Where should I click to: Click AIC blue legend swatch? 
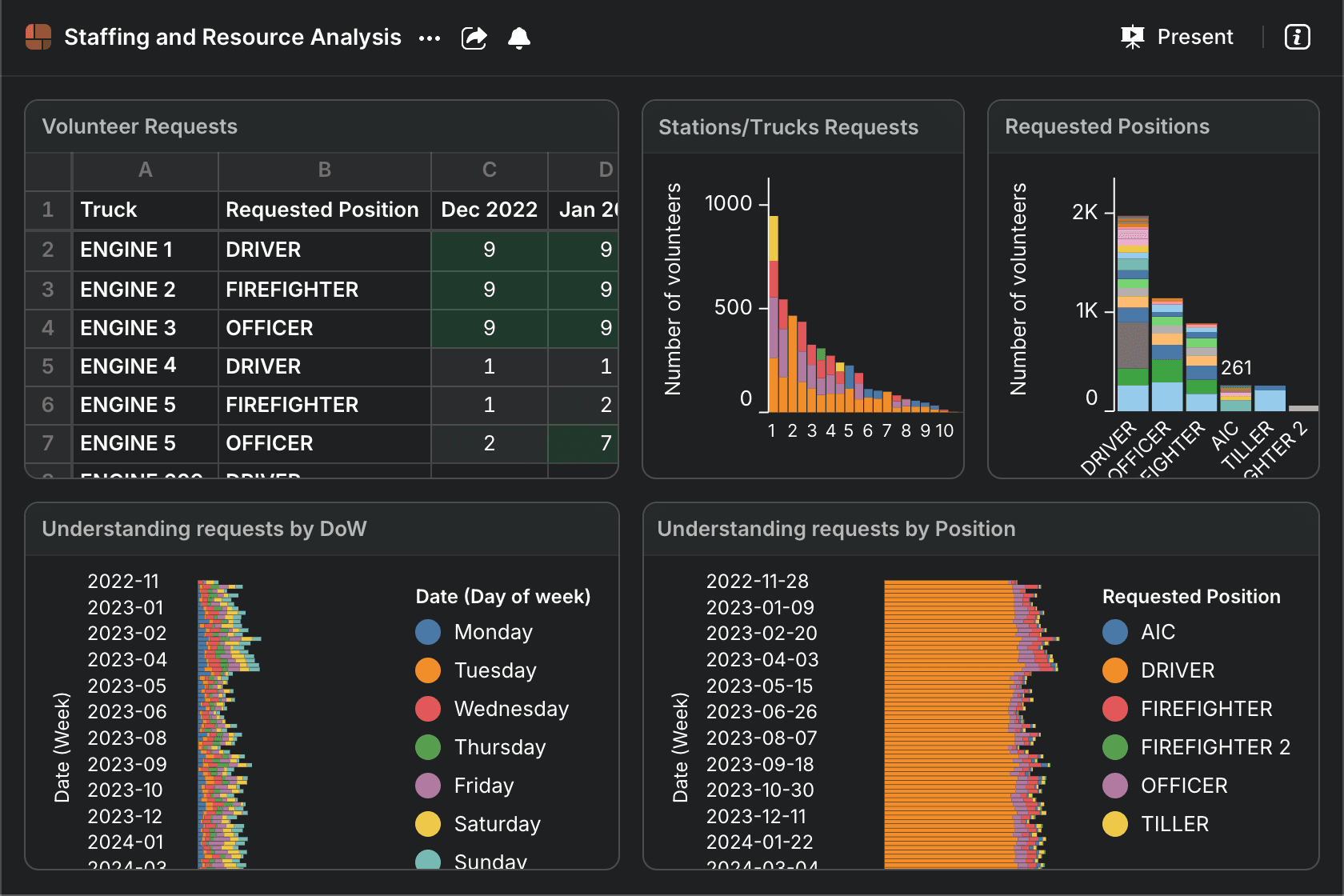1115,632
